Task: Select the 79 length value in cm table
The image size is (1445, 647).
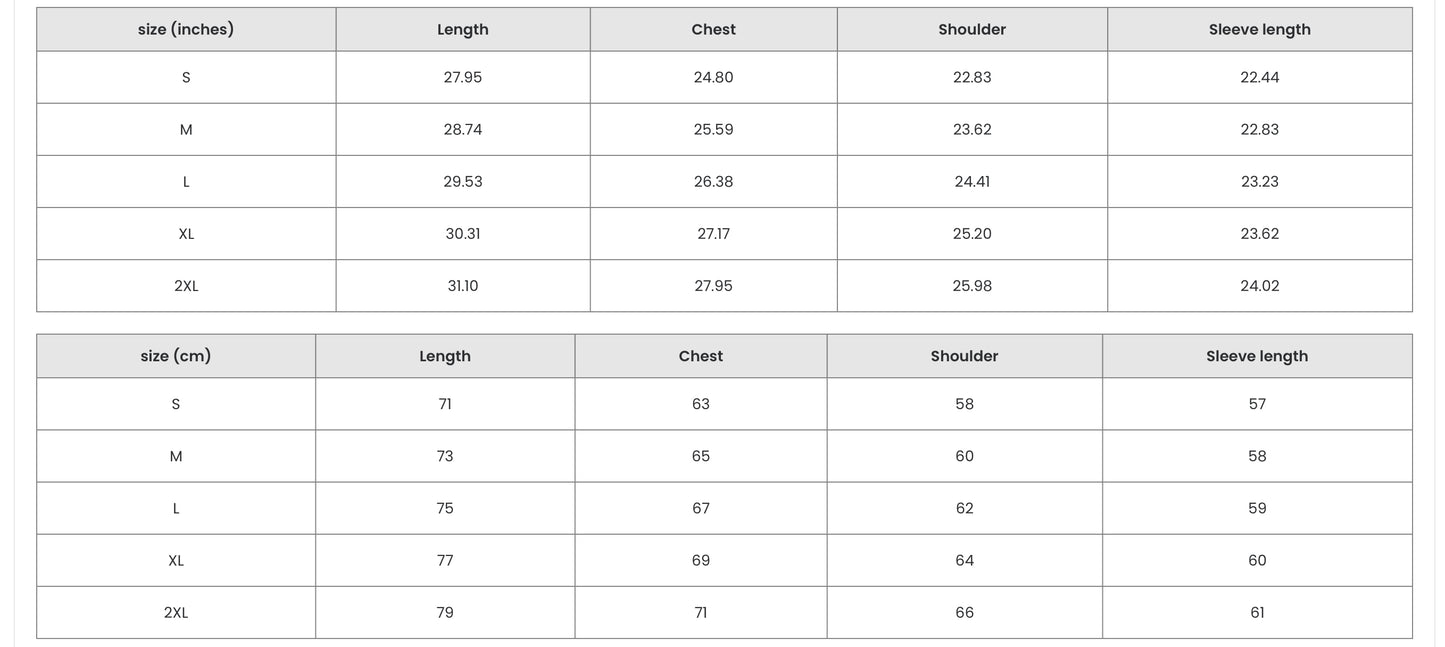Action: click(445, 612)
